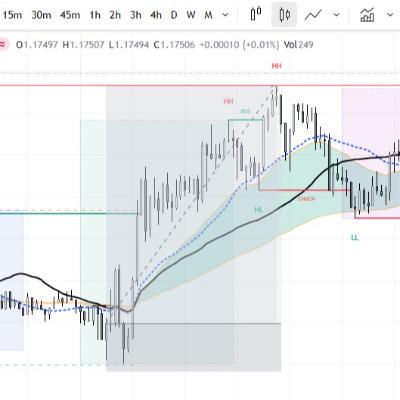Expand the timeframe list dropdown arrow
This screenshot has height=400, width=400.
click(225, 15)
